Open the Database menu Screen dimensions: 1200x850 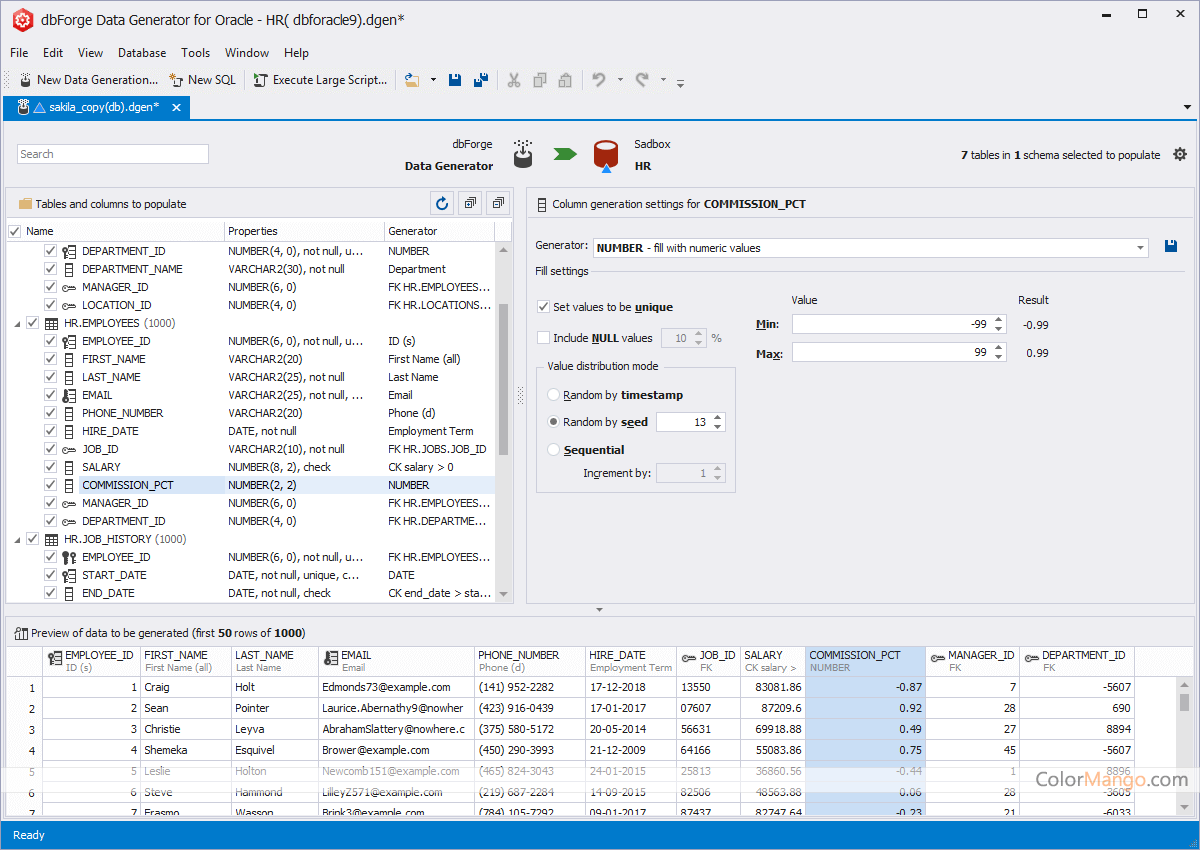coord(142,53)
